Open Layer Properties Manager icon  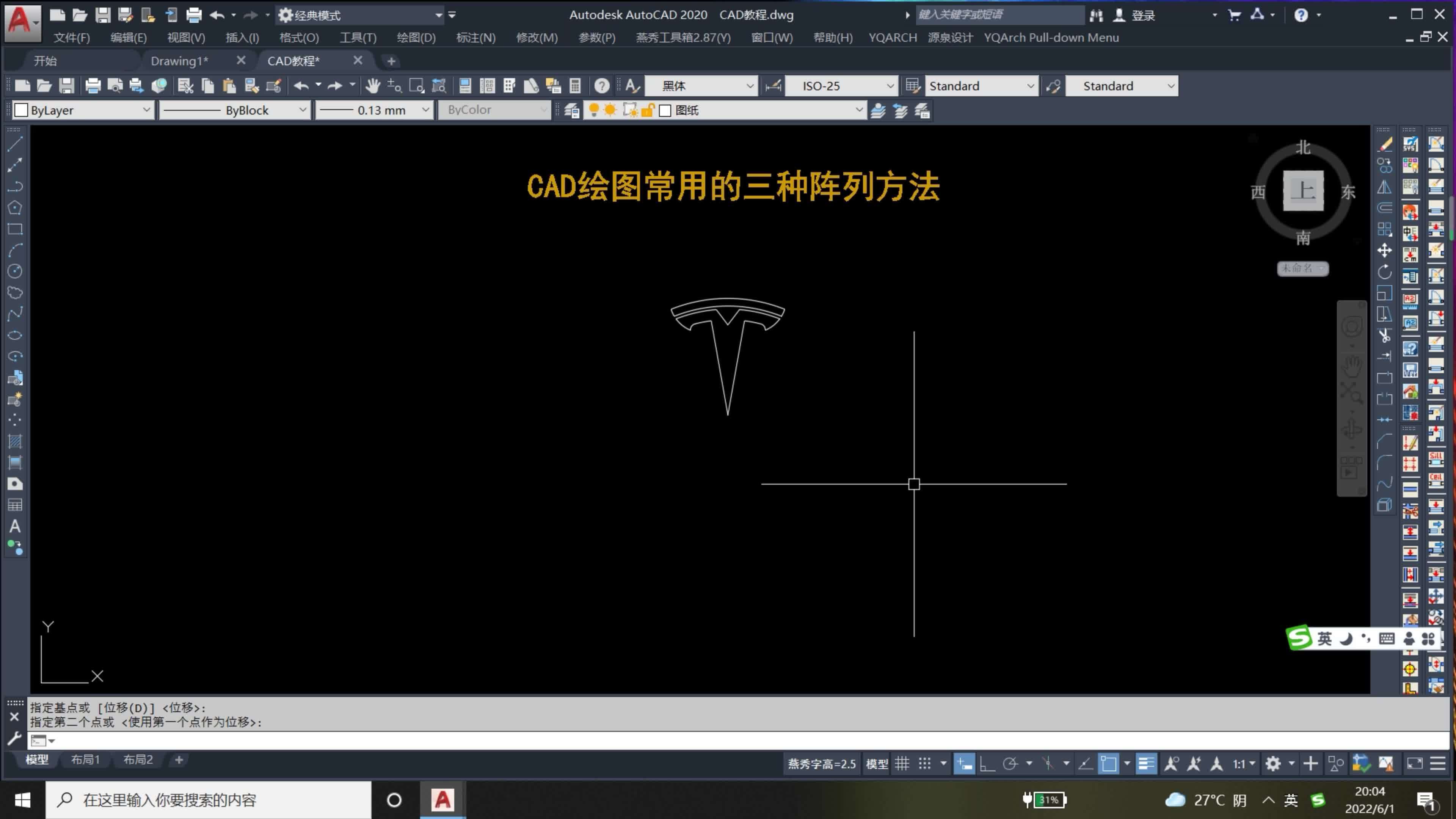coord(571,110)
